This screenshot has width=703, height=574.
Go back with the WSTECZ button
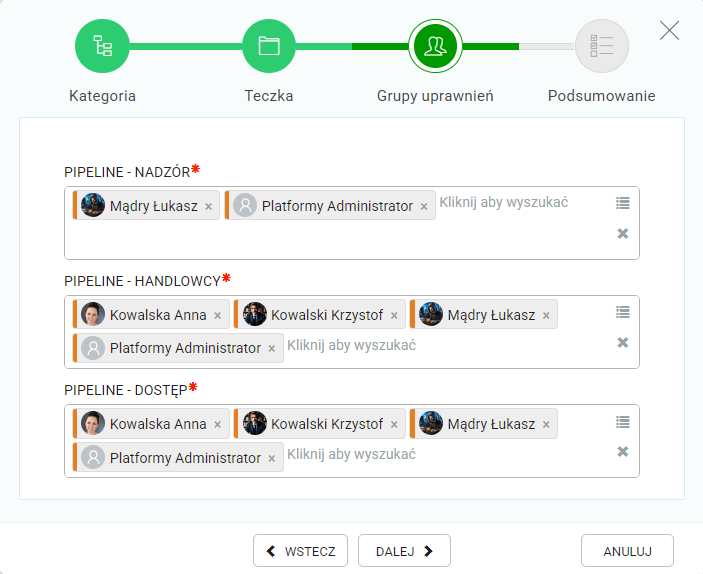[300, 551]
